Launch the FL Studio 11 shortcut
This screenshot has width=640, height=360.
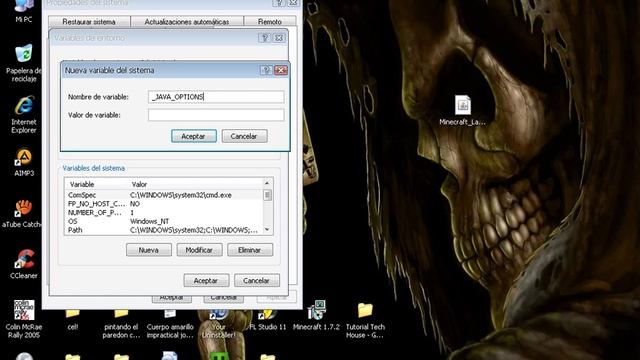(x=268, y=320)
